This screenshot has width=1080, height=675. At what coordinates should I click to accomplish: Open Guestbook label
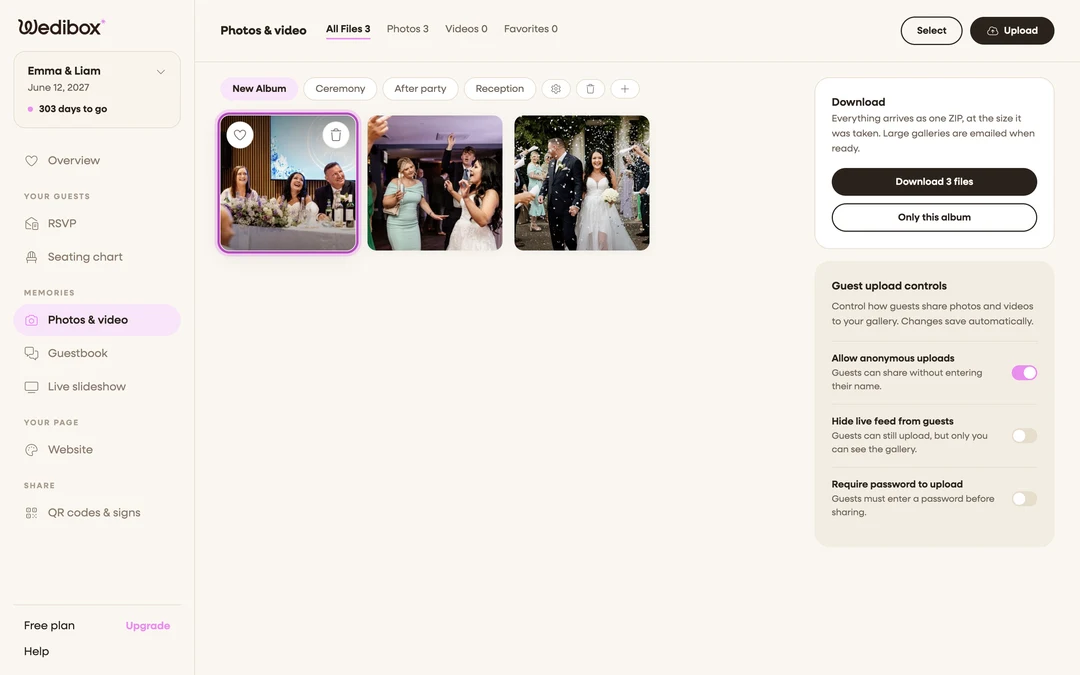[x=78, y=353]
